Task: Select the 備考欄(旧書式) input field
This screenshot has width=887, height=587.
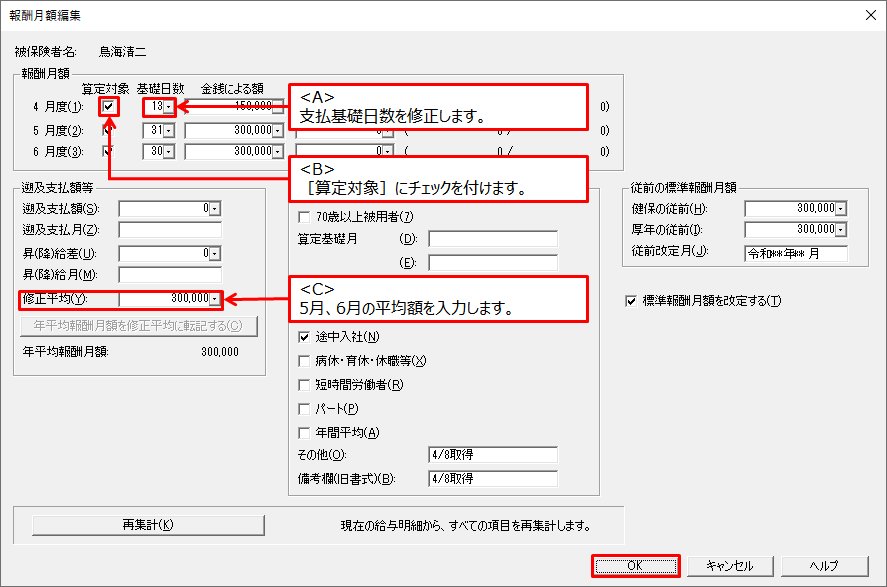Action: pos(491,478)
